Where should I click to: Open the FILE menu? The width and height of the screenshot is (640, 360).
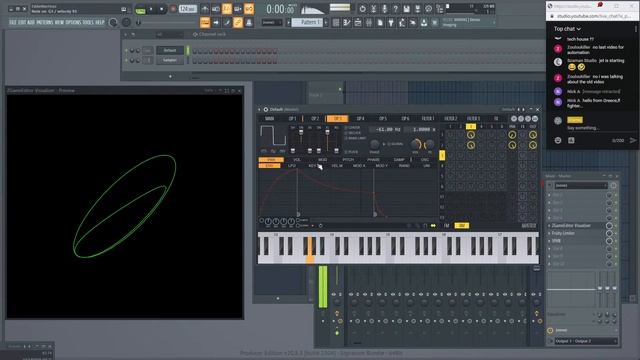[x=13, y=22]
